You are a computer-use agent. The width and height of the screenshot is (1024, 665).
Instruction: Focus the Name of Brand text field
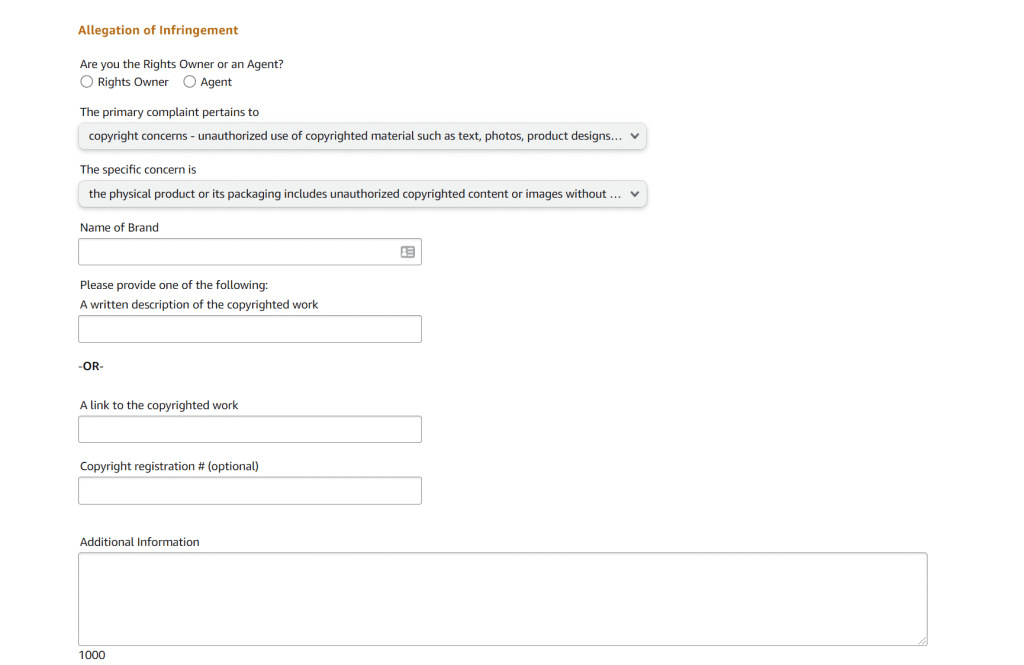click(x=235, y=252)
